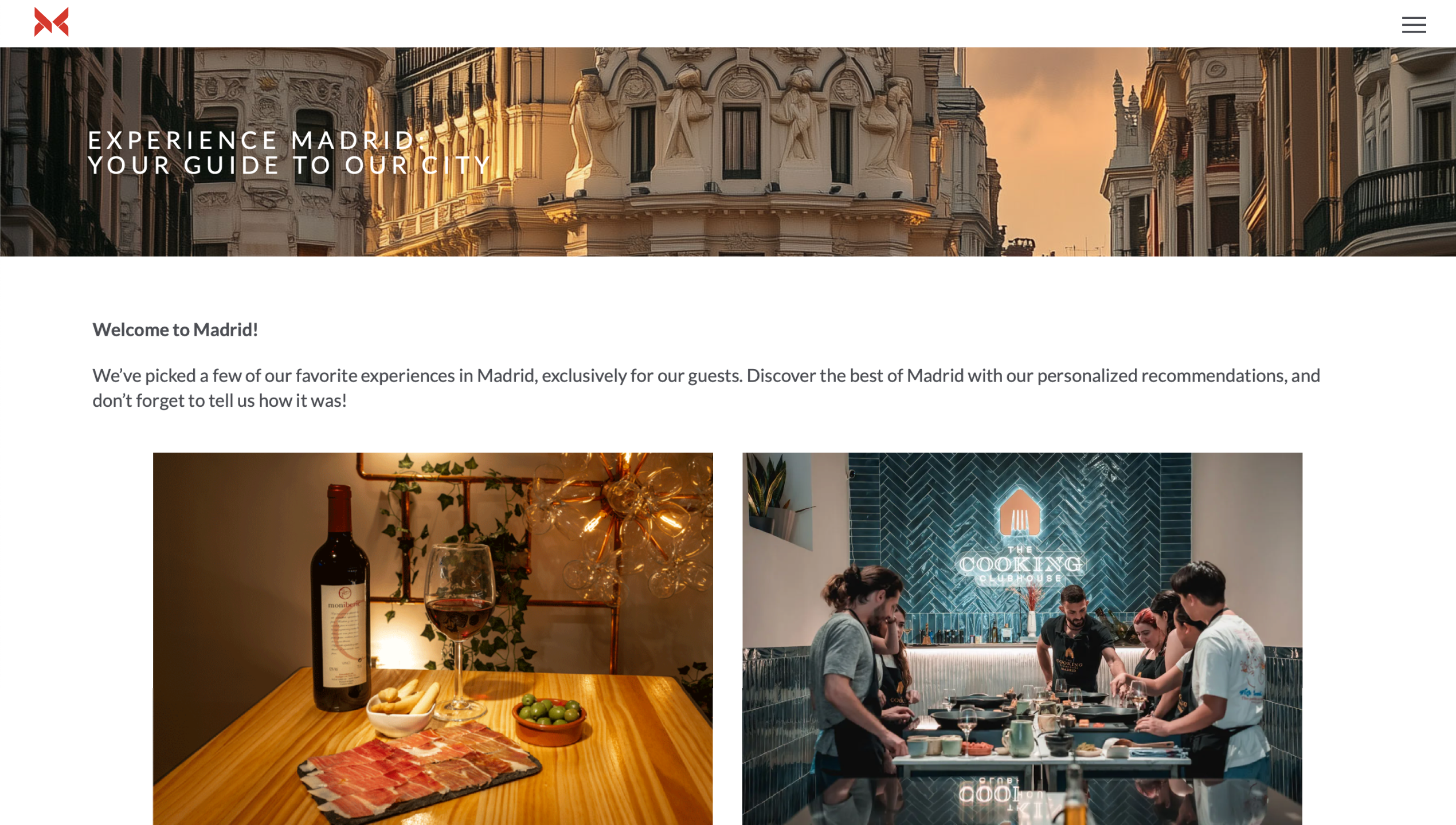Click the intro paragraph about favorite experiences

[706, 388]
